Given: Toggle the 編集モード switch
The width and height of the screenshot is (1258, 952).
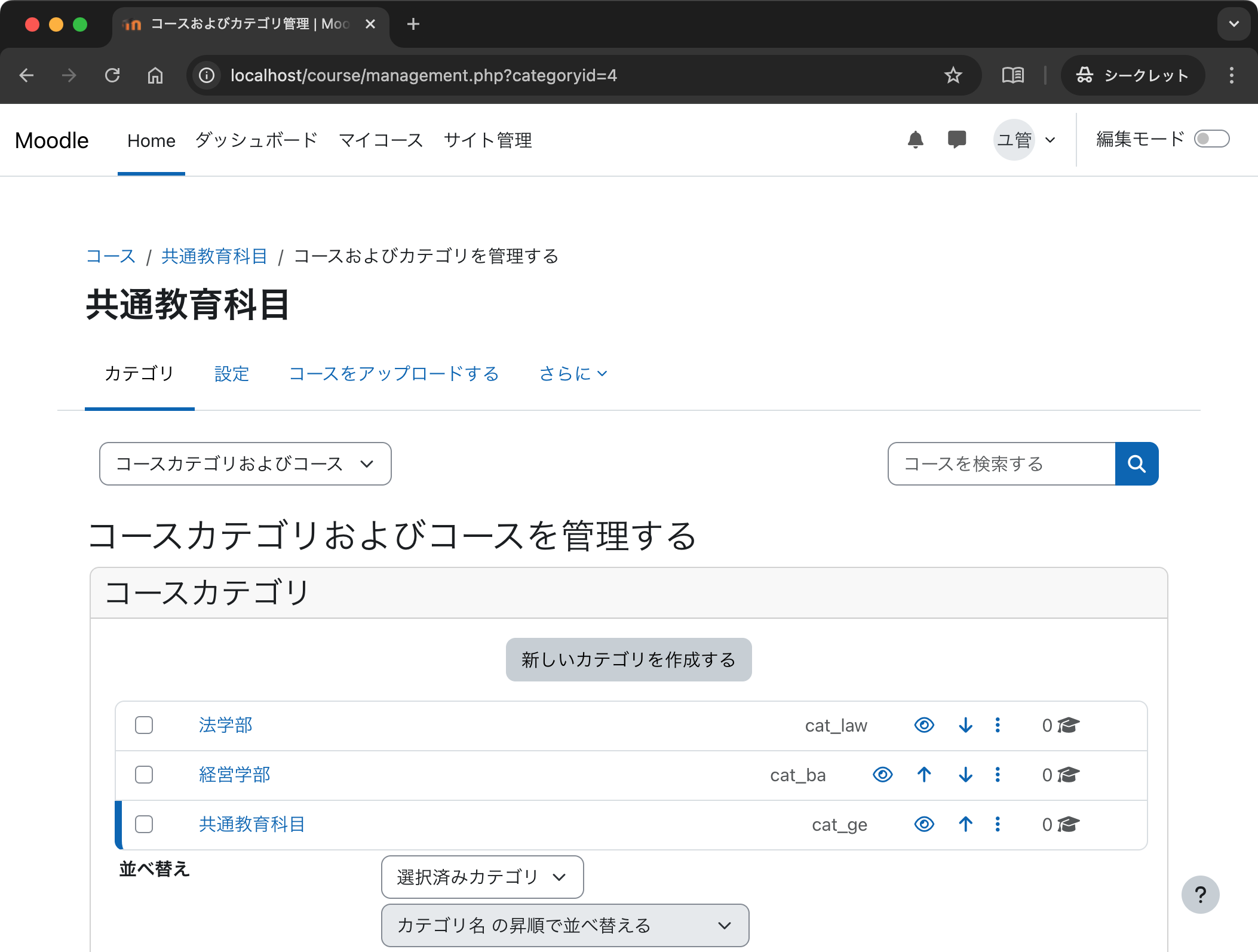Looking at the screenshot, I should [1211, 139].
